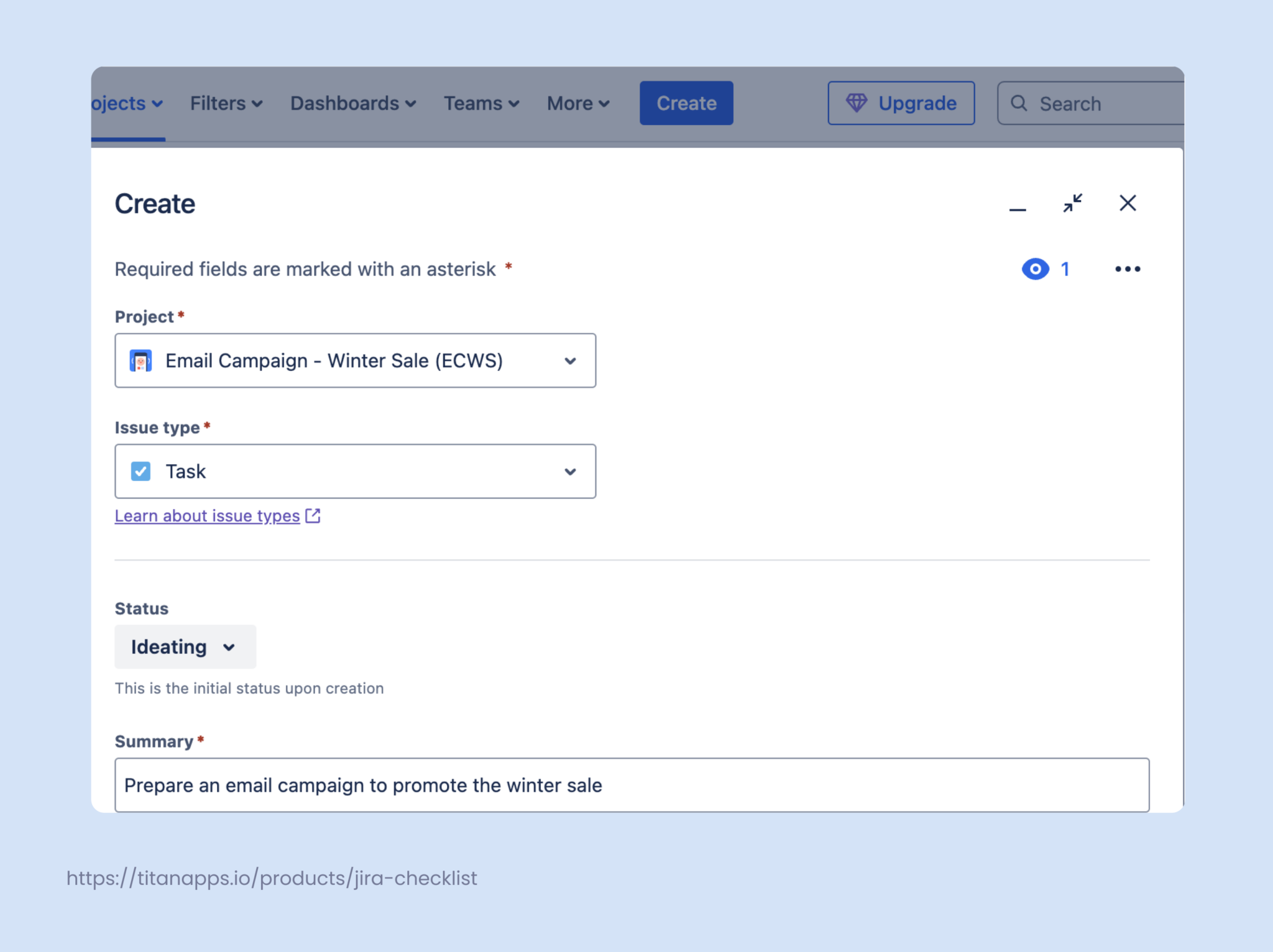Open the Ideating status dropdown

pos(185,646)
